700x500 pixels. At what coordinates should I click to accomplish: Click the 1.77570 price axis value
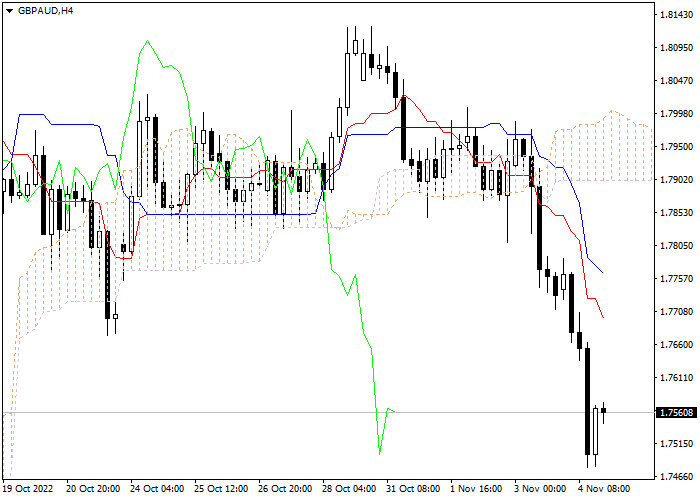click(677, 279)
